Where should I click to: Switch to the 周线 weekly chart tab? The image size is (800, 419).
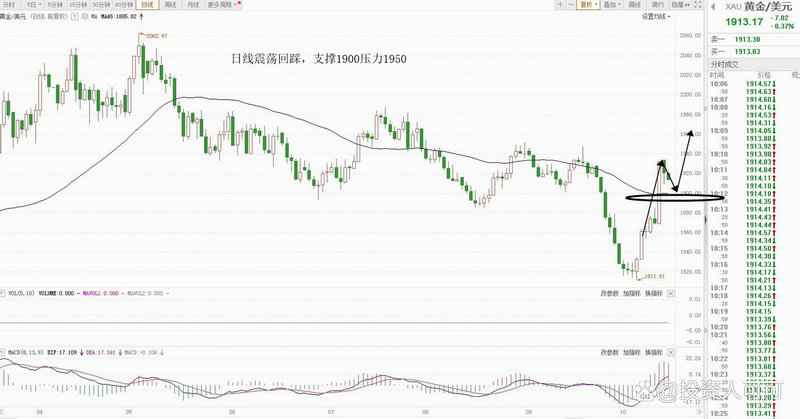click(x=170, y=5)
